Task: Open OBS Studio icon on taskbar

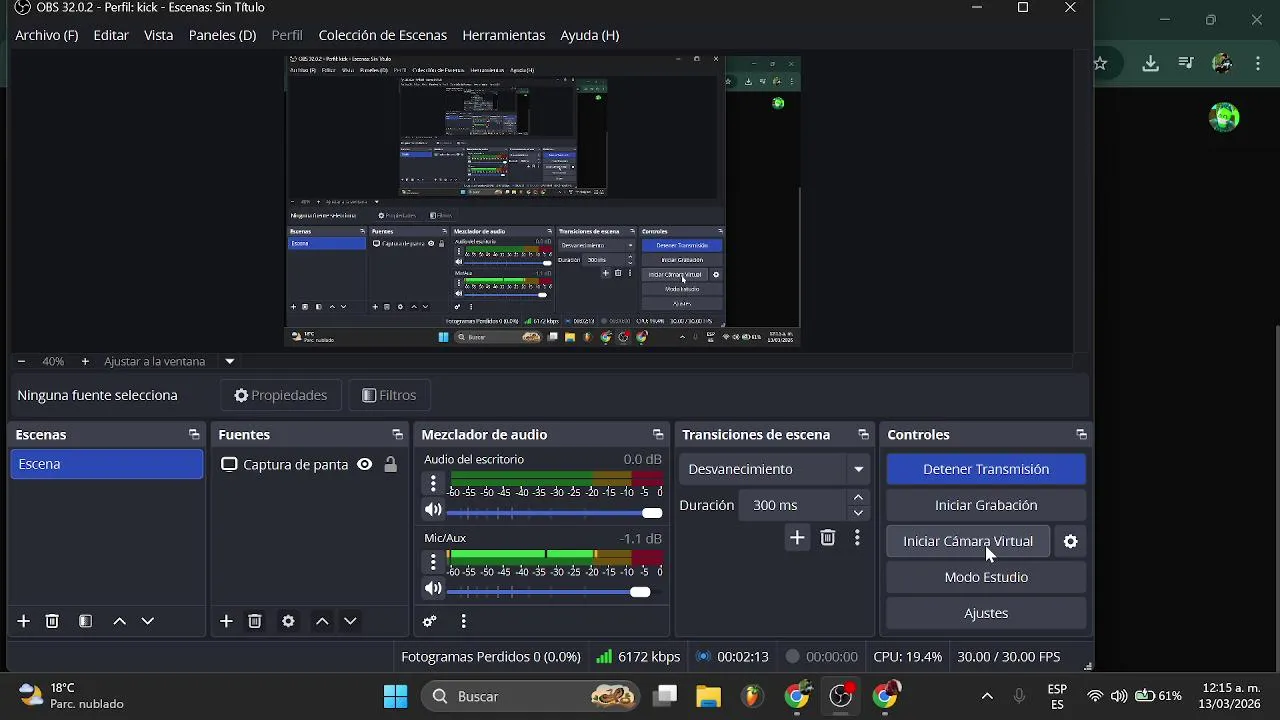Action: (841, 696)
